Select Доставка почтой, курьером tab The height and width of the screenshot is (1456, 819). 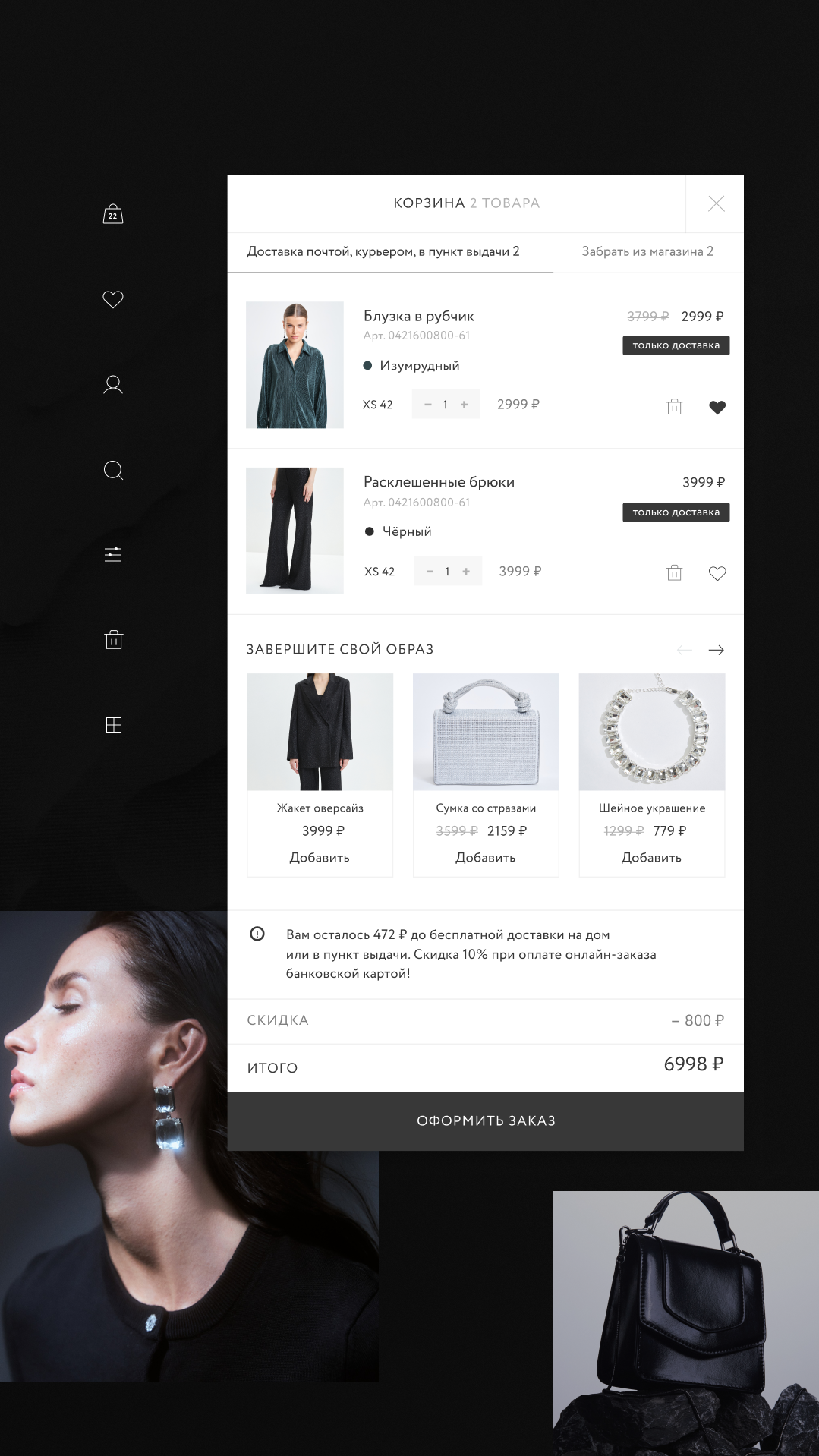pyautogui.click(x=383, y=251)
